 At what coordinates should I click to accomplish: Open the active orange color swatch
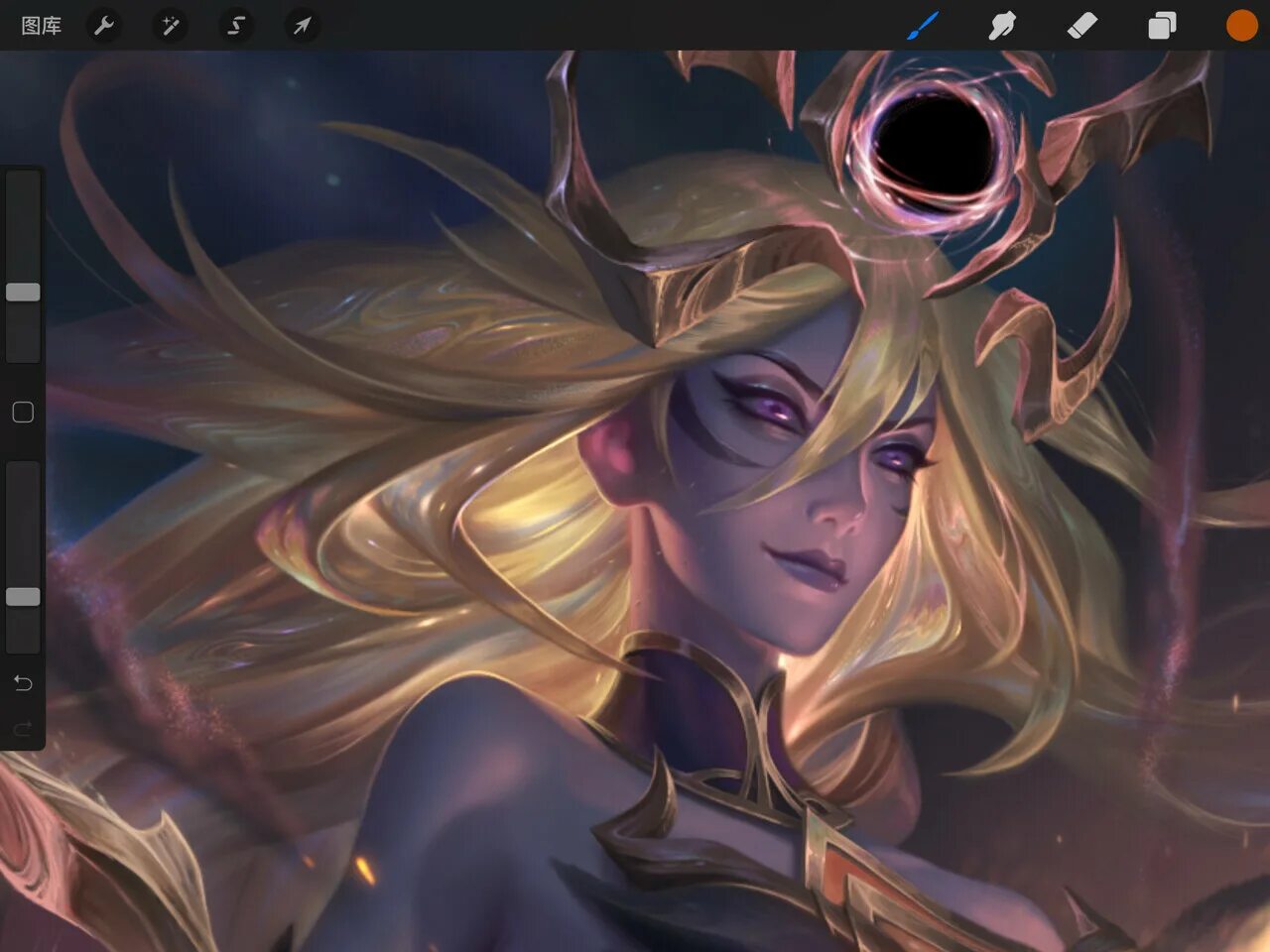(x=1241, y=26)
